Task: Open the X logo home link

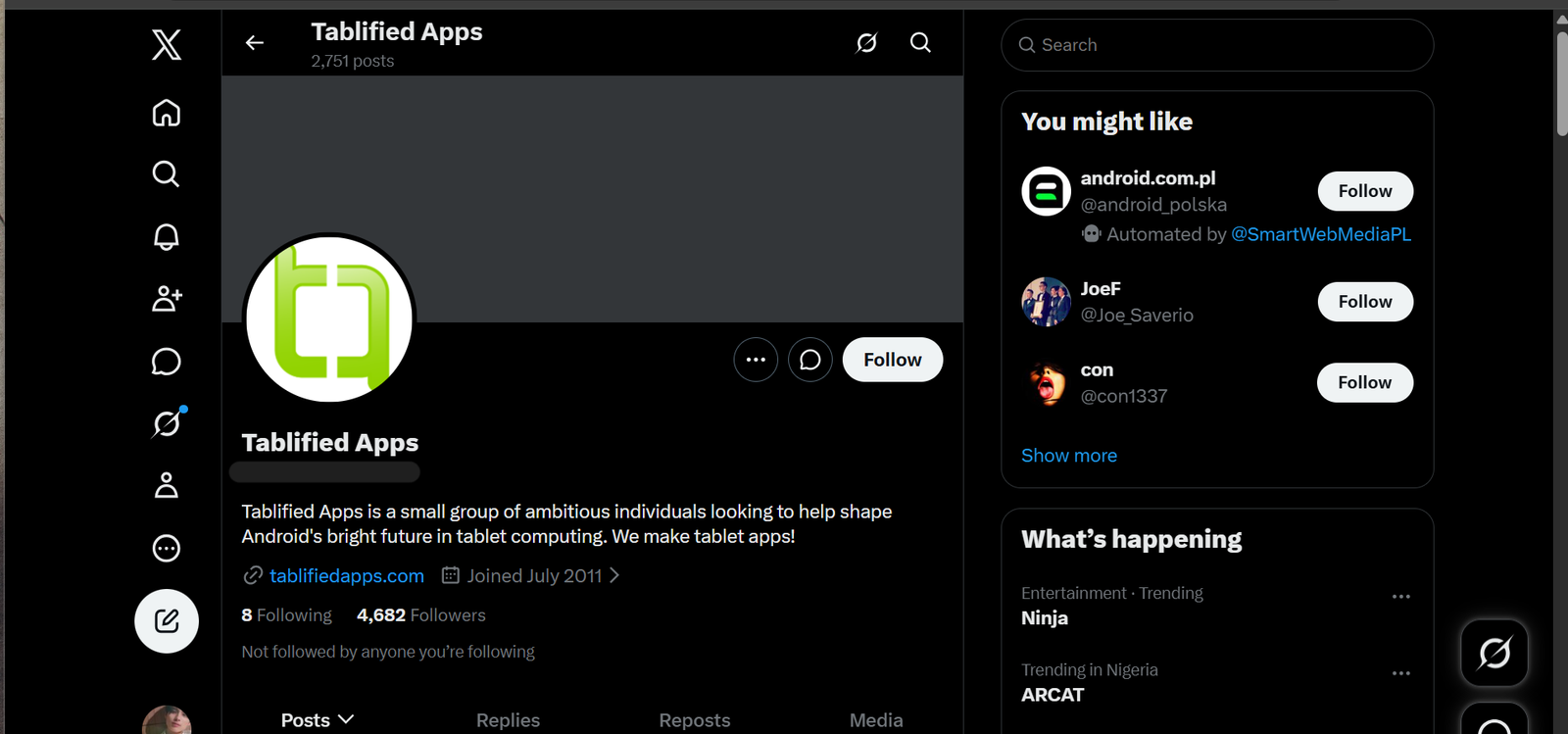Action: click(x=167, y=45)
